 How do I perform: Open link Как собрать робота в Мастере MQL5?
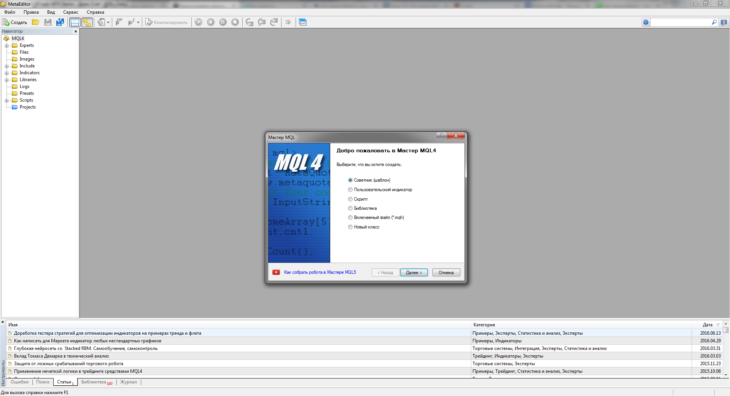[320, 272]
